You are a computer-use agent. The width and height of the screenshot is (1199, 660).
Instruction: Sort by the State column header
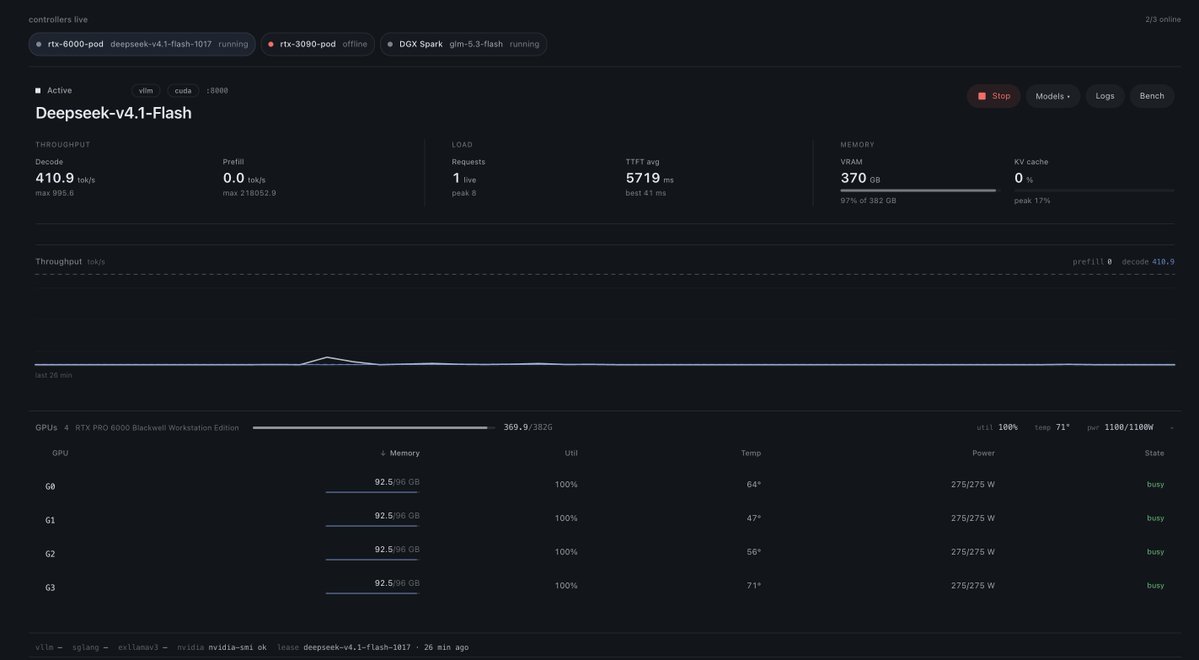tap(1155, 454)
